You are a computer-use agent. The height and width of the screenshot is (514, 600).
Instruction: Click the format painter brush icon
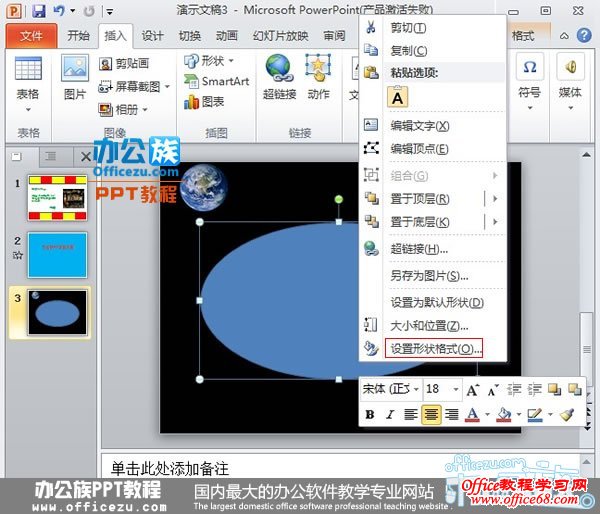(x=567, y=414)
